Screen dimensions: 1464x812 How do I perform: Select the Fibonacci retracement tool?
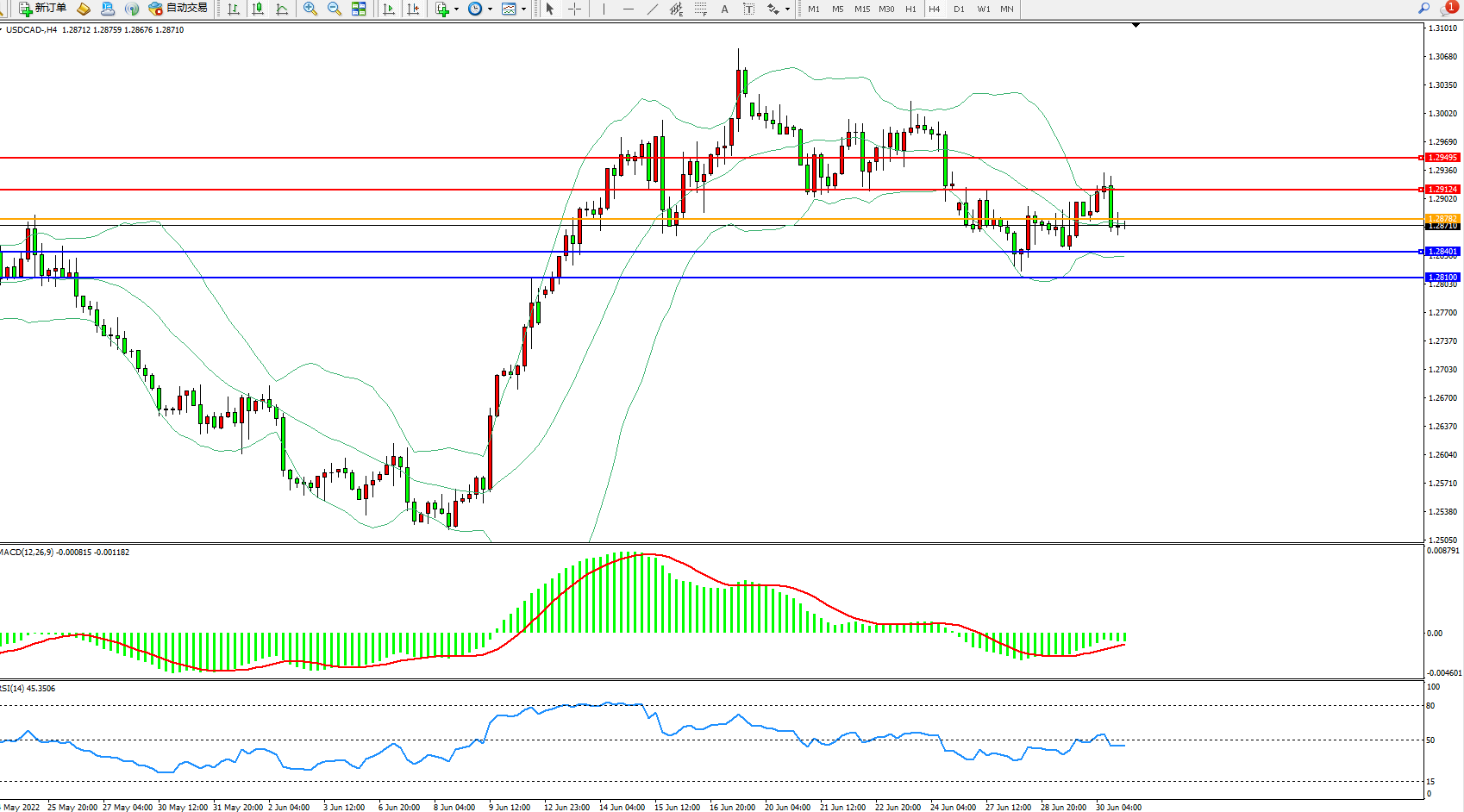(x=700, y=9)
